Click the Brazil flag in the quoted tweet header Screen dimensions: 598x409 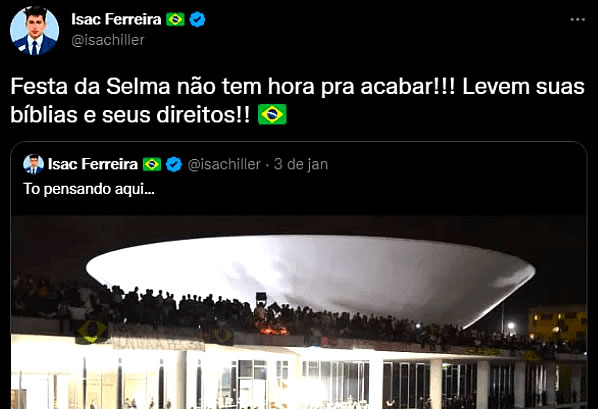[152, 164]
